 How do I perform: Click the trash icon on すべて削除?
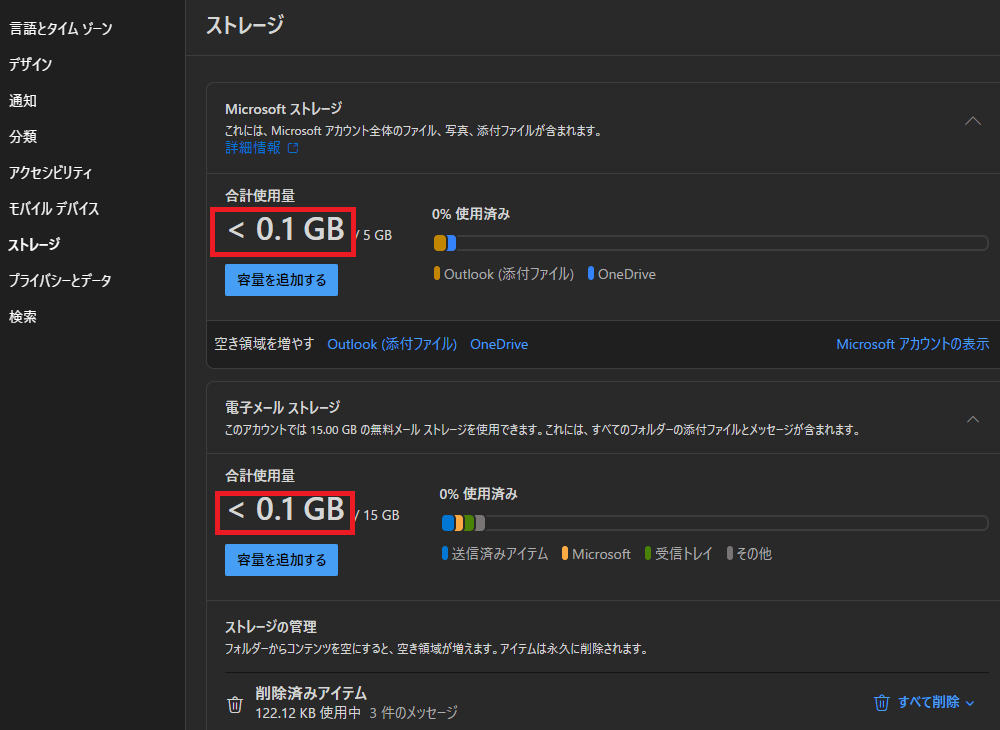pos(881,702)
